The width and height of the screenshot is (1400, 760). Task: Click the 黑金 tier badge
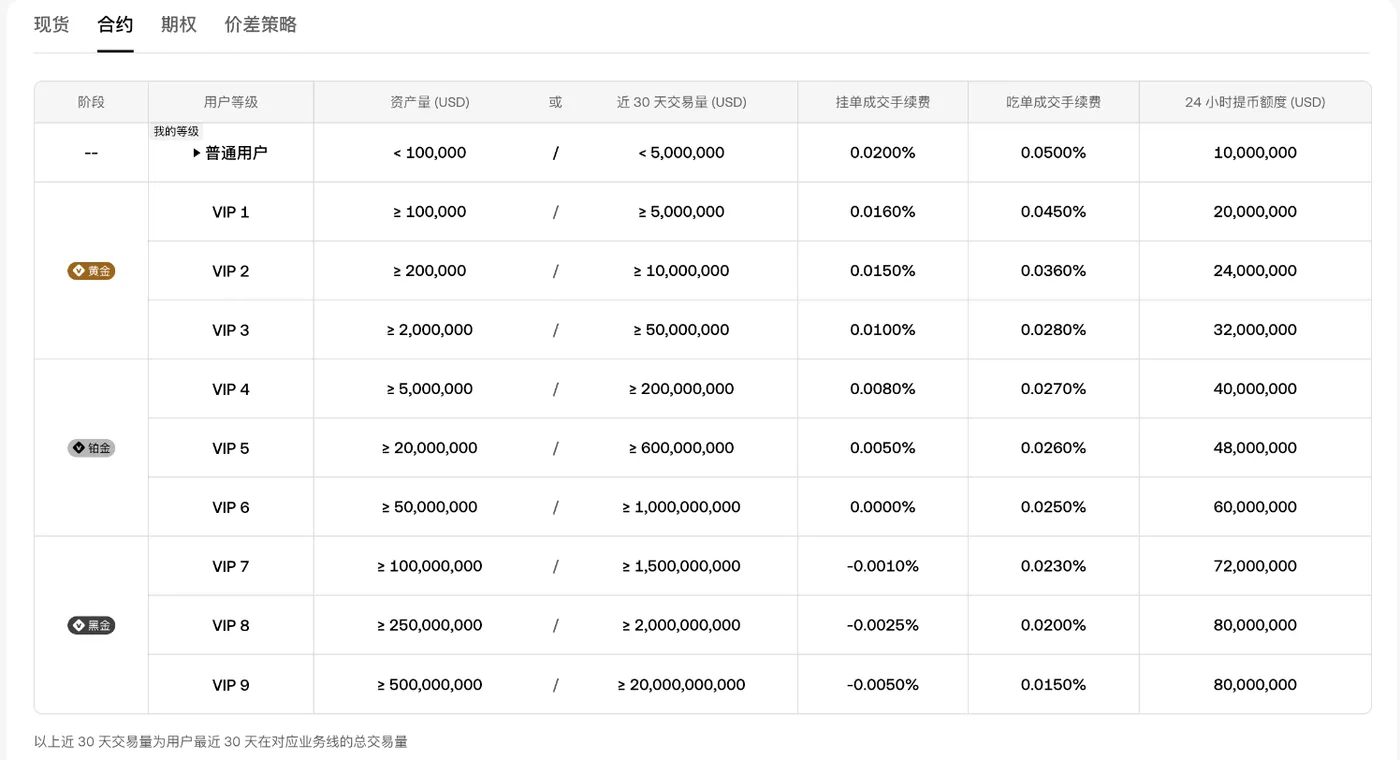pyautogui.click(x=91, y=625)
